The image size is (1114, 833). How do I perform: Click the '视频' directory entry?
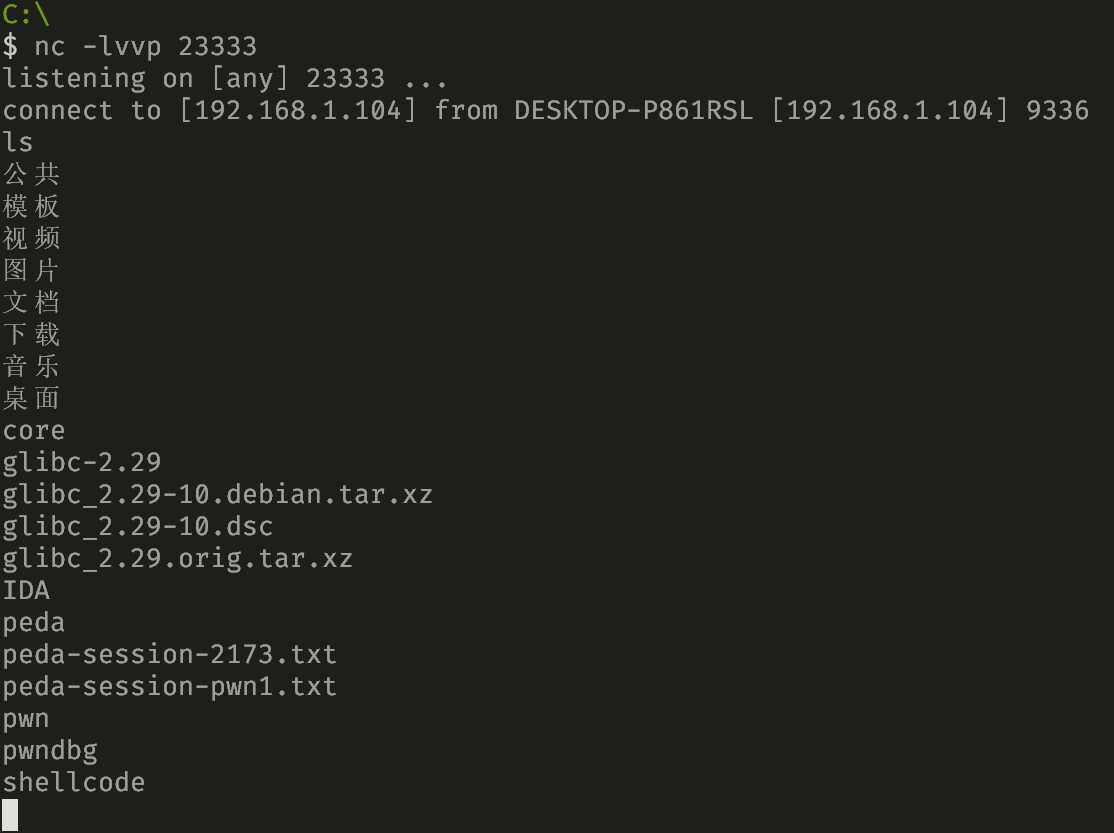coord(31,238)
